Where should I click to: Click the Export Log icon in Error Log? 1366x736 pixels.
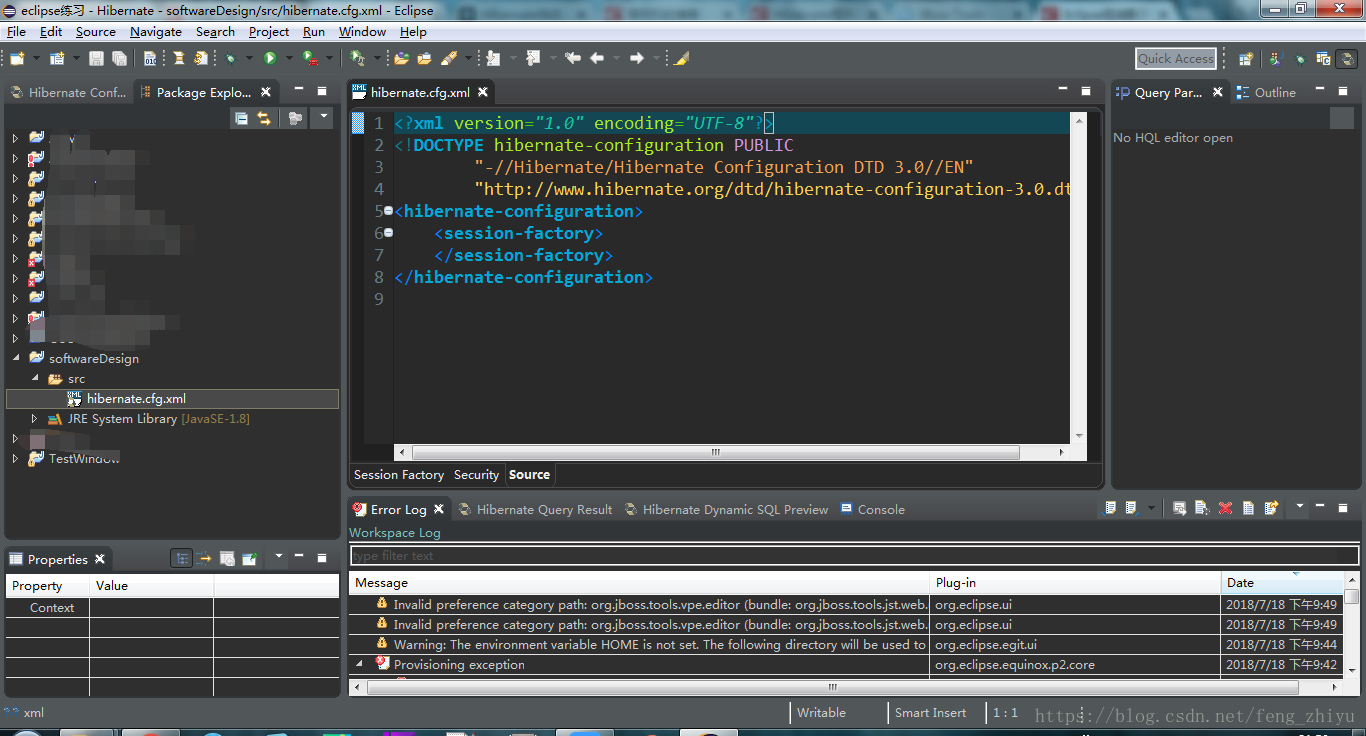coord(1109,508)
